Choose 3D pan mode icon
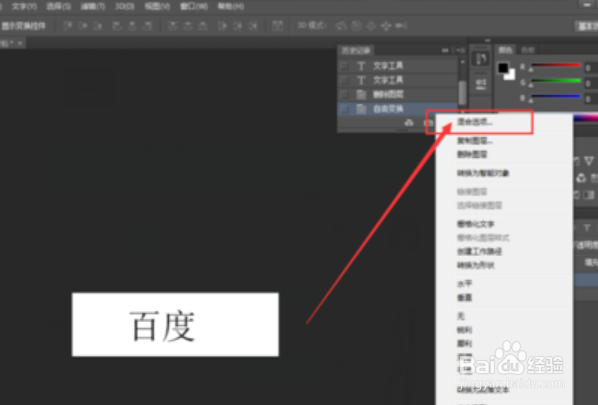The width and height of the screenshot is (598, 405). [371, 26]
